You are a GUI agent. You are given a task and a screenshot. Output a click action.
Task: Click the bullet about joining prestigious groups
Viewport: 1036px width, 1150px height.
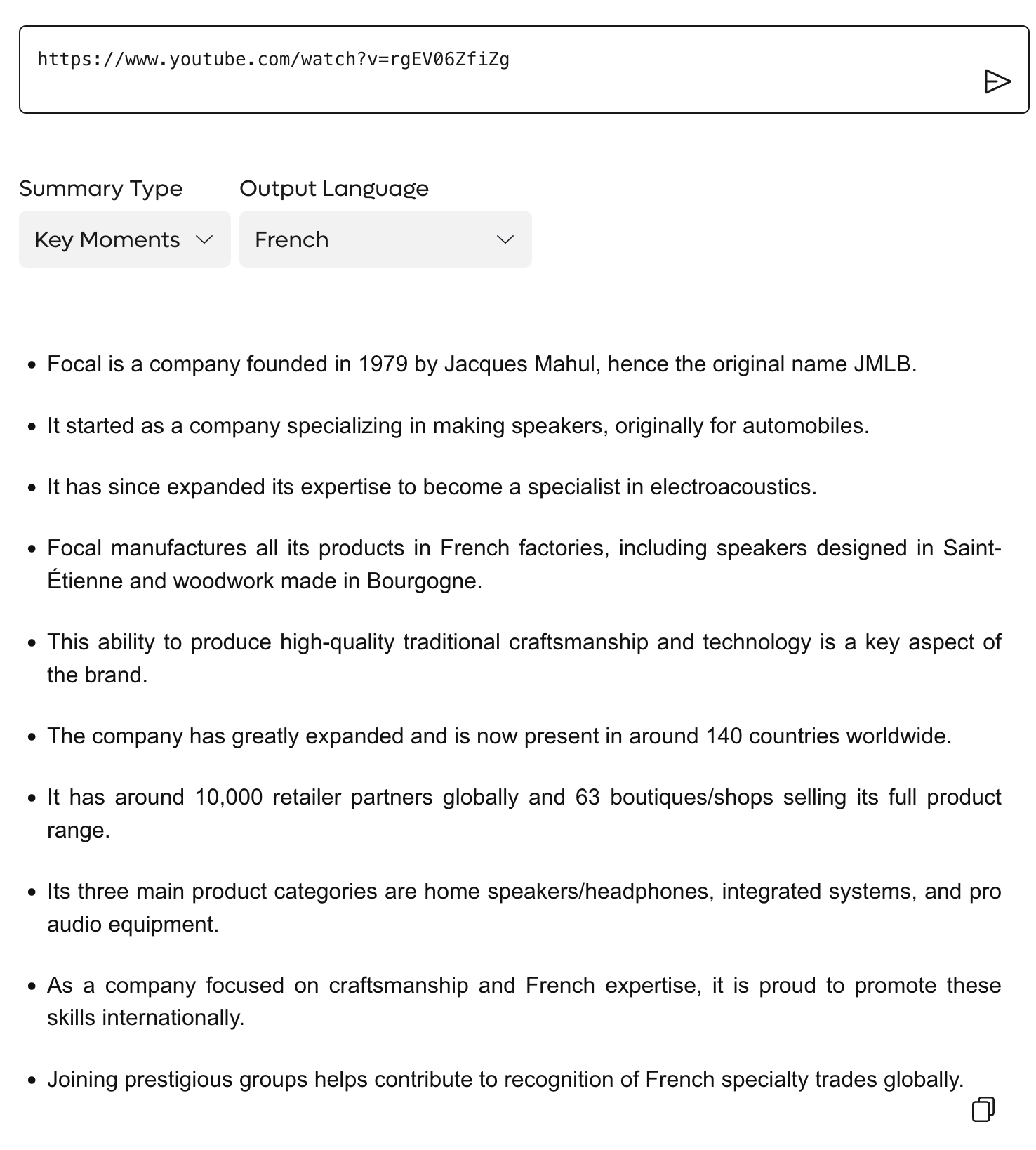pyautogui.click(x=505, y=1079)
